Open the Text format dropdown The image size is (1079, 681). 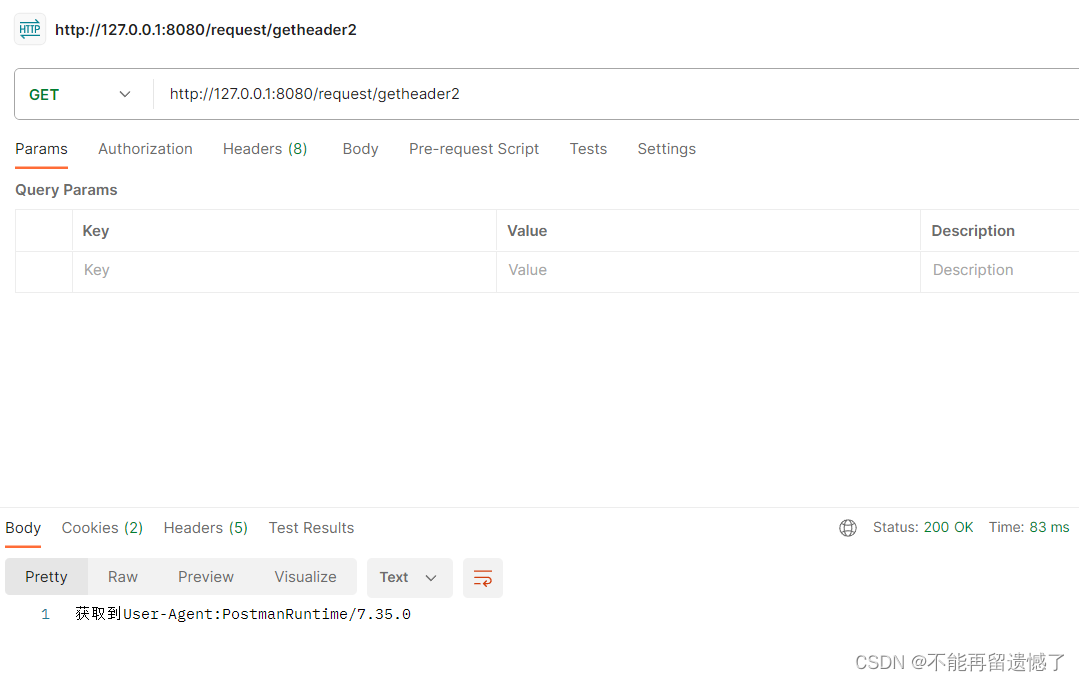tap(409, 578)
